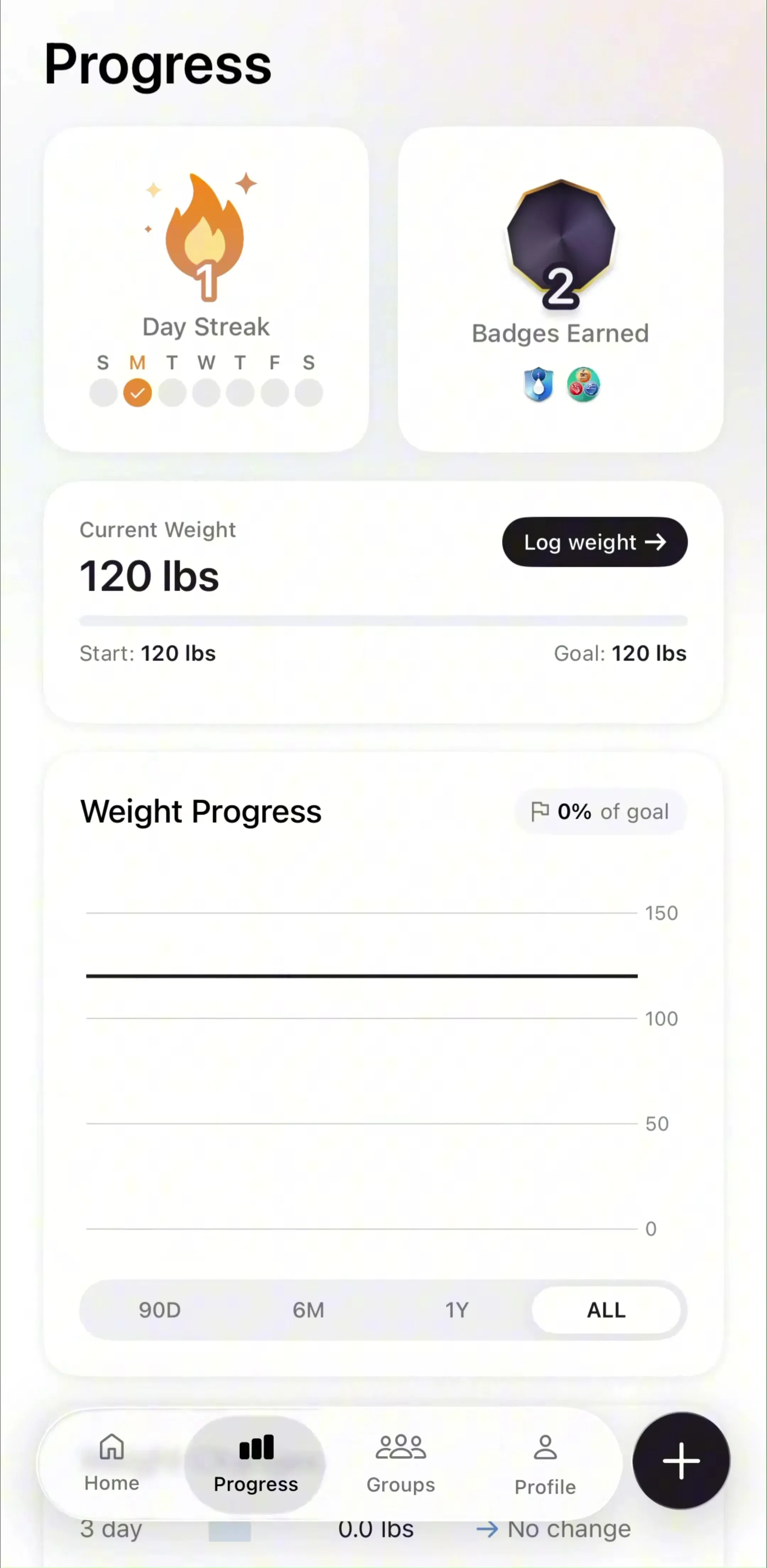The height and width of the screenshot is (1568, 767).
Task: Tap the black plus add button
Action: pos(681,1460)
